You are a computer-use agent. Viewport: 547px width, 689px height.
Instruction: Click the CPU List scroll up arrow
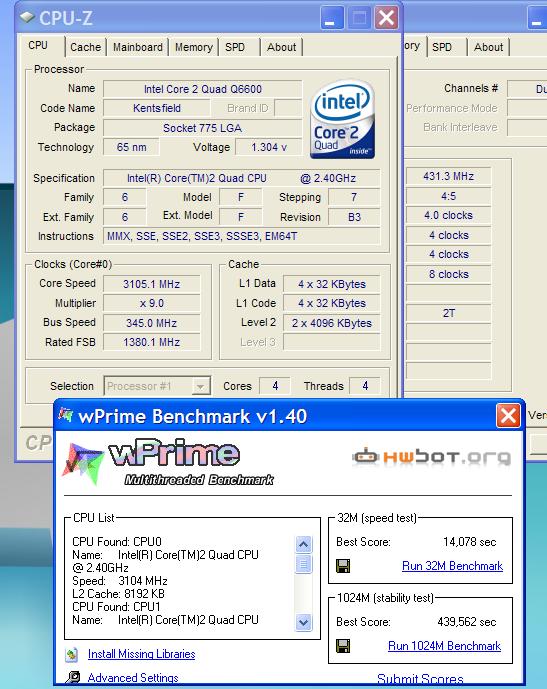[304, 545]
